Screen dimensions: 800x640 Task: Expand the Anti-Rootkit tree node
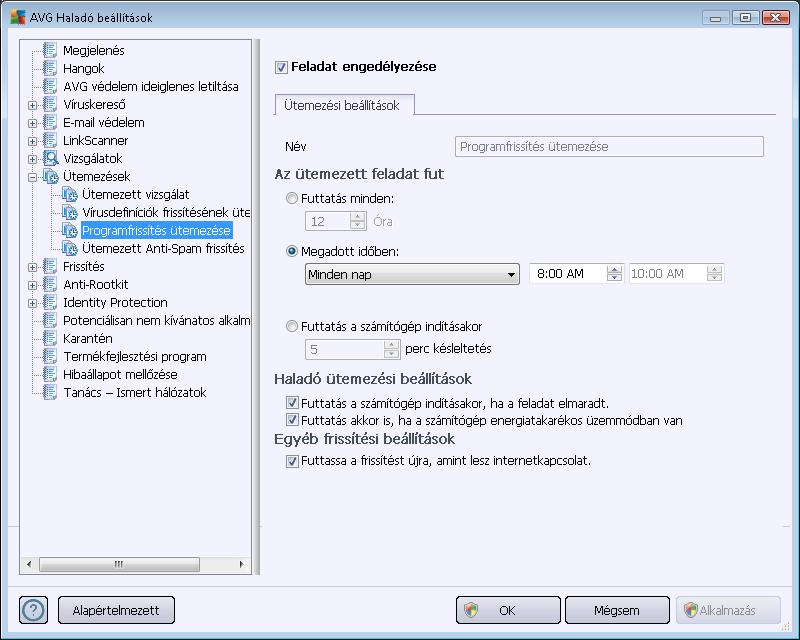(x=33, y=285)
